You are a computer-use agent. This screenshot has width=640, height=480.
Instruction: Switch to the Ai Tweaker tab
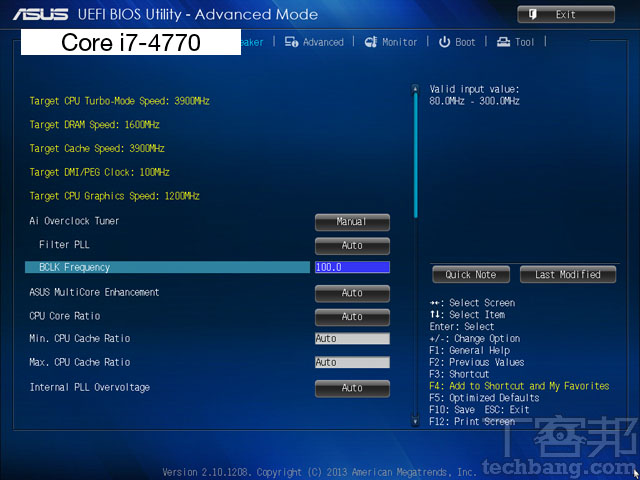click(252, 42)
